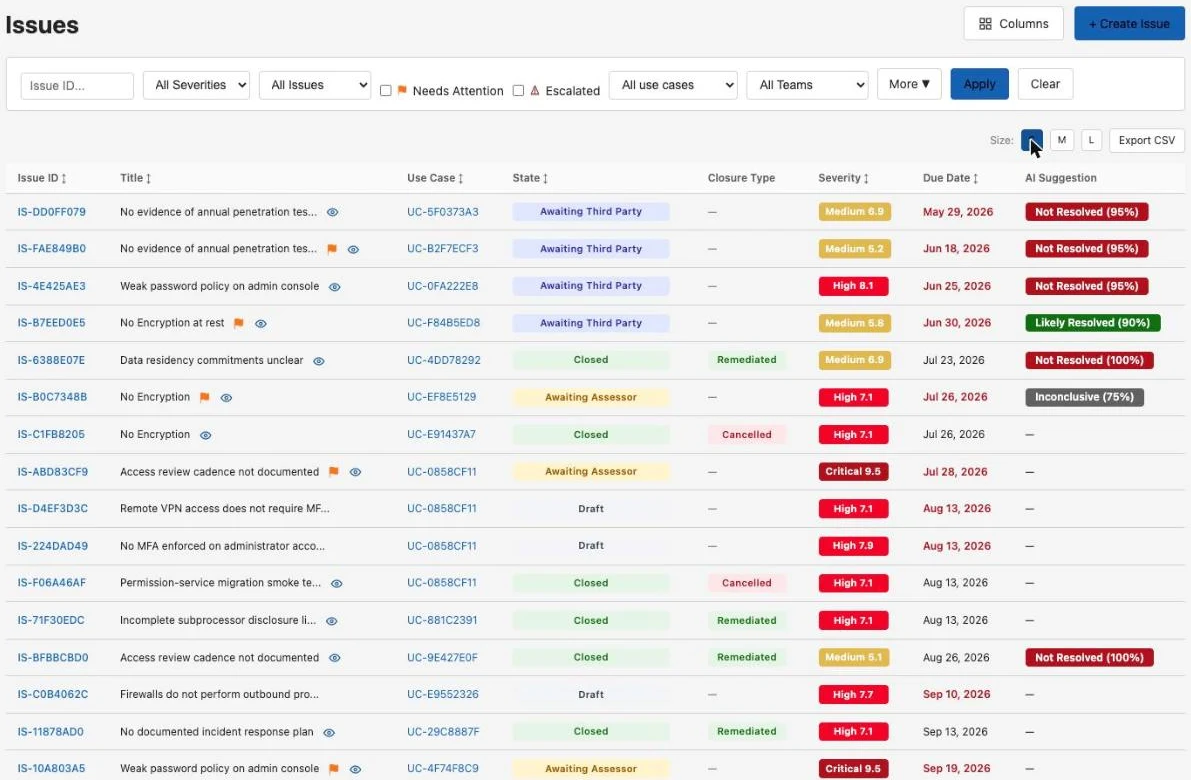Select size L row density
The height and width of the screenshot is (780, 1191).
click(x=1091, y=141)
